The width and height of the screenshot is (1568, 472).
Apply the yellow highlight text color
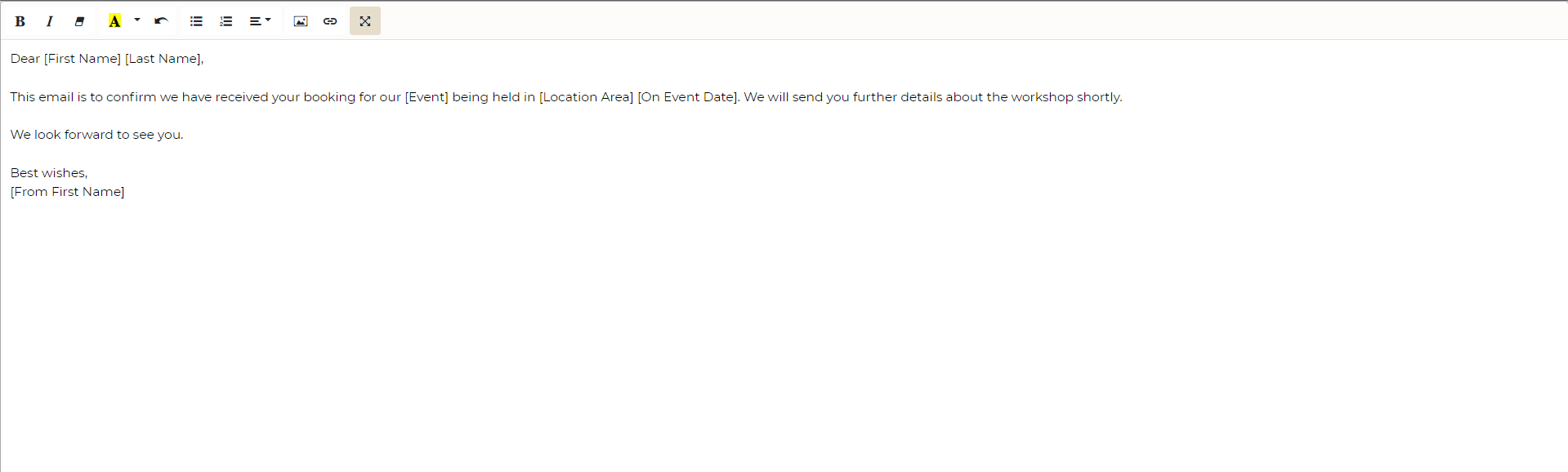(x=114, y=21)
